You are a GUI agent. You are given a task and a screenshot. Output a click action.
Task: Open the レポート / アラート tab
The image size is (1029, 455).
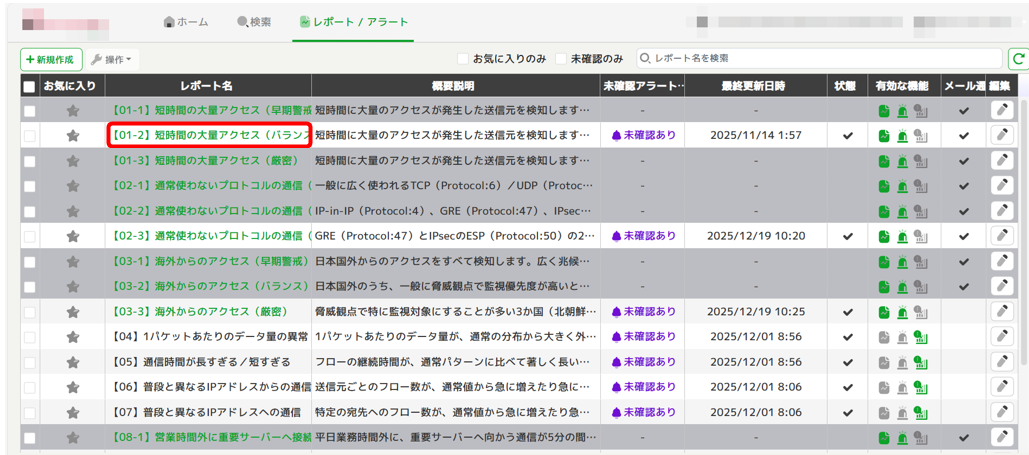click(353, 22)
